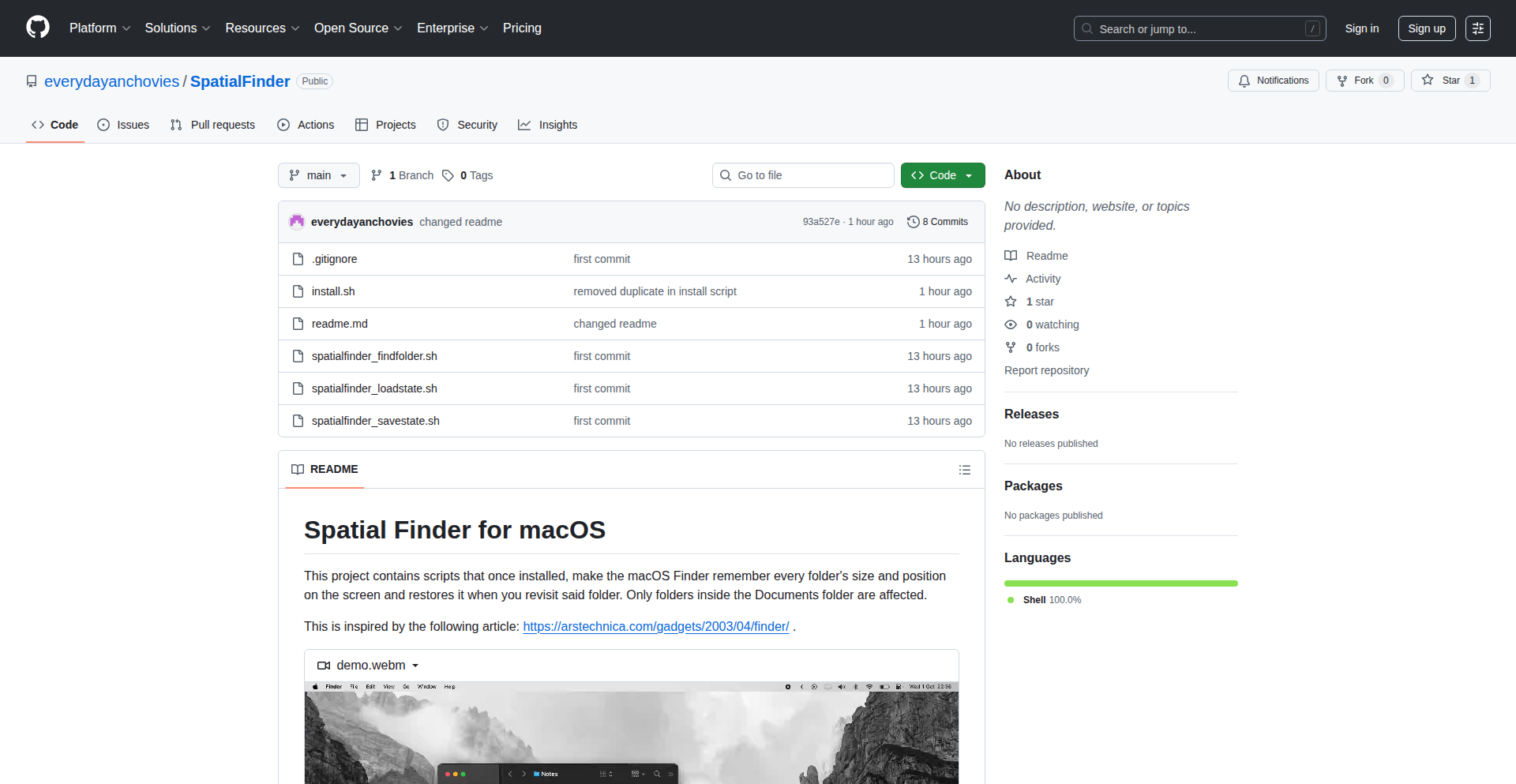Switch to the Code tab
1516x784 pixels.
point(55,125)
